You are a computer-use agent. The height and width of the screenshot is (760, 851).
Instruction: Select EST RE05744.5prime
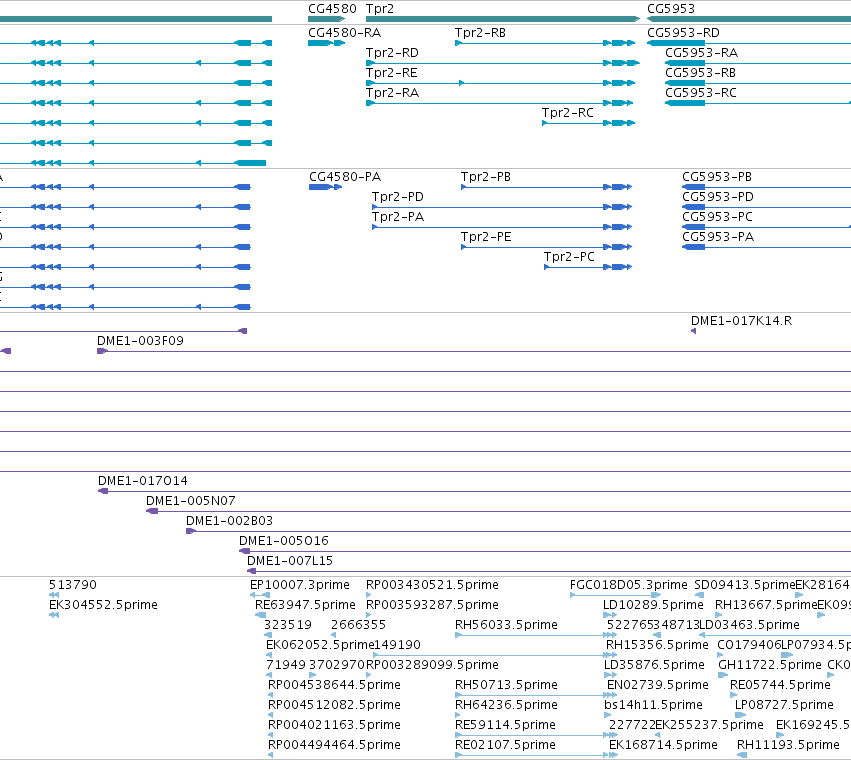pos(780,685)
